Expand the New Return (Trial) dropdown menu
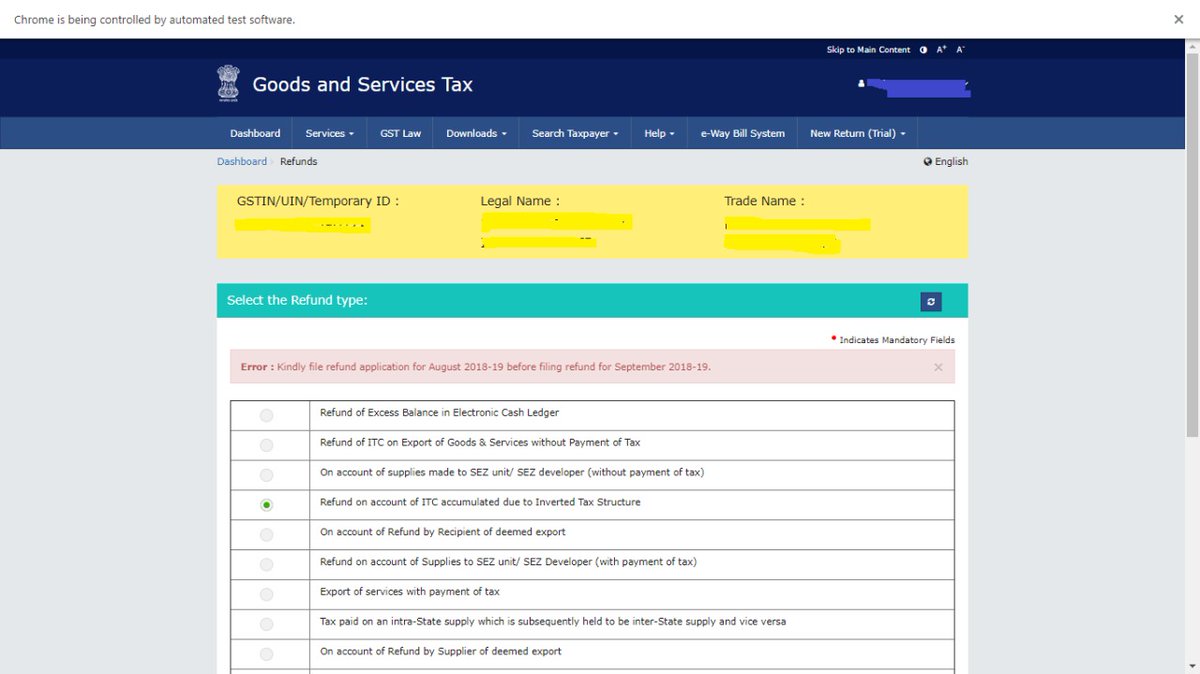 [857, 133]
